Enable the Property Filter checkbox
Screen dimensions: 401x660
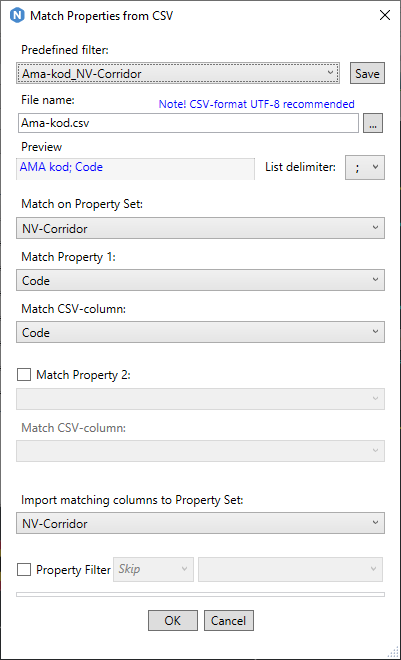pos(24,570)
